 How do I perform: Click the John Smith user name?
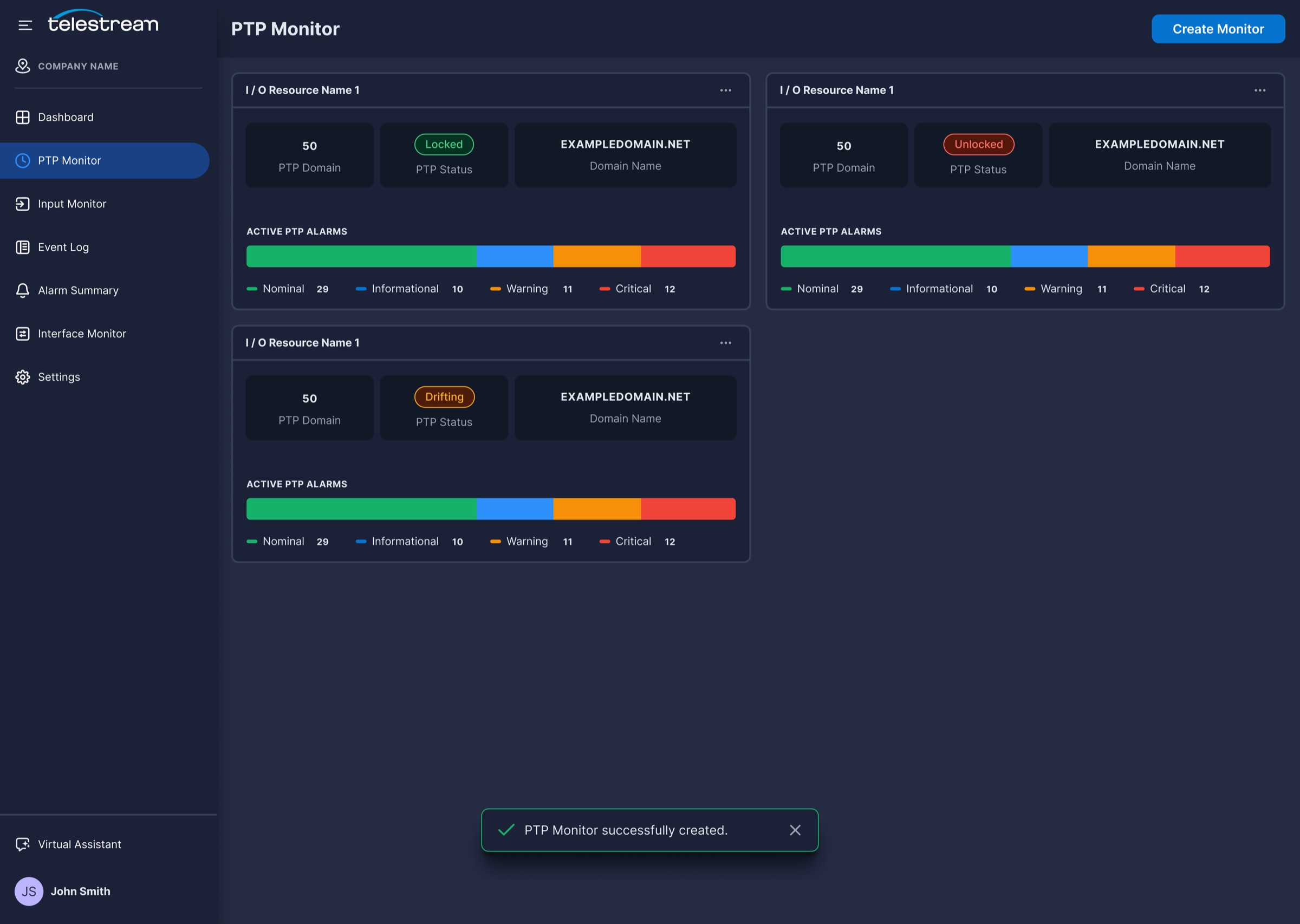(x=81, y=892)
